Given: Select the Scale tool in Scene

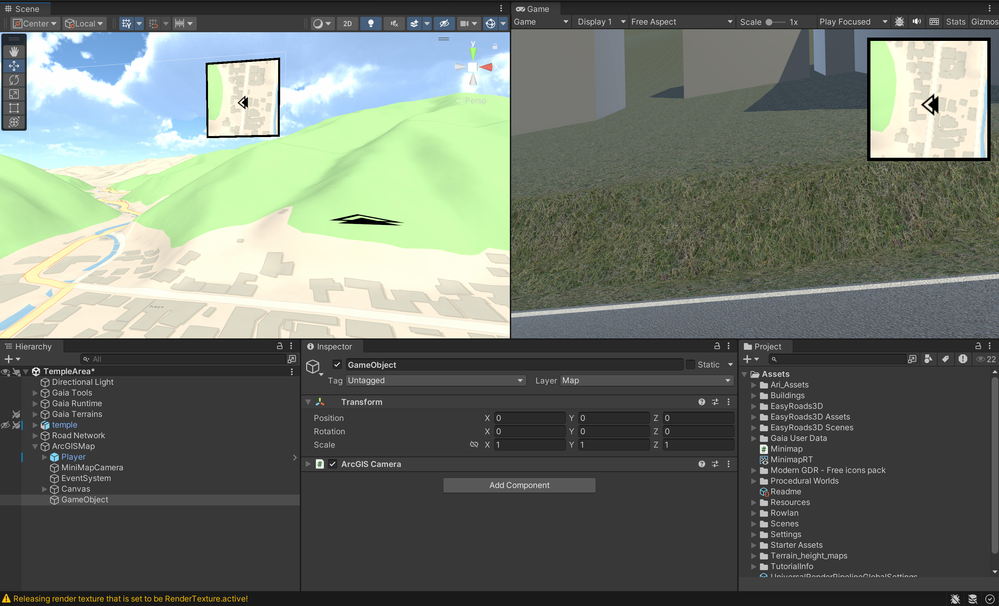Looking at the screenshot, I should (x=13, y=94).
